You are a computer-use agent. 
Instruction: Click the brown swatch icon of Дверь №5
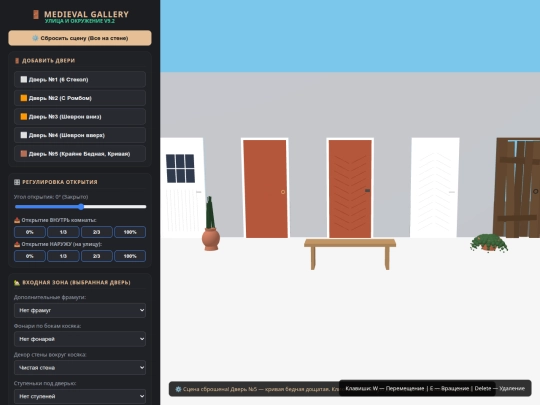[x=24, y=154]
